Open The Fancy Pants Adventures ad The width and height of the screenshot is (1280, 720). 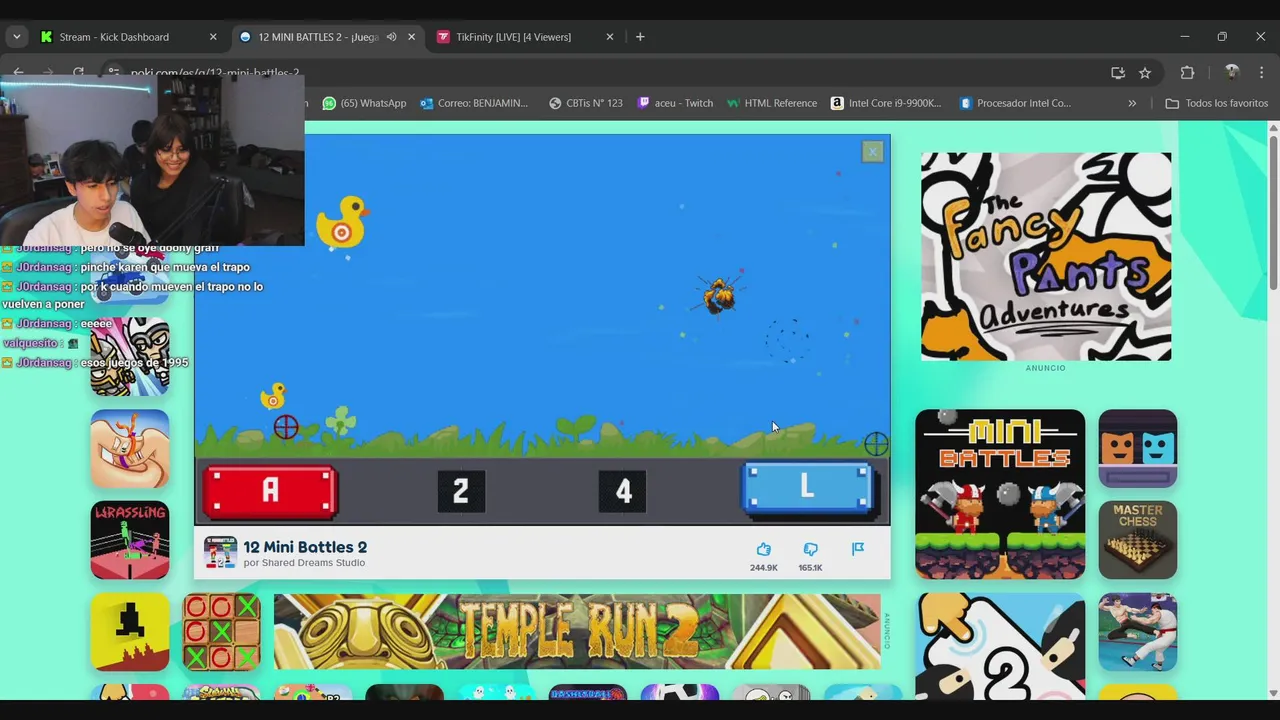1046,256
